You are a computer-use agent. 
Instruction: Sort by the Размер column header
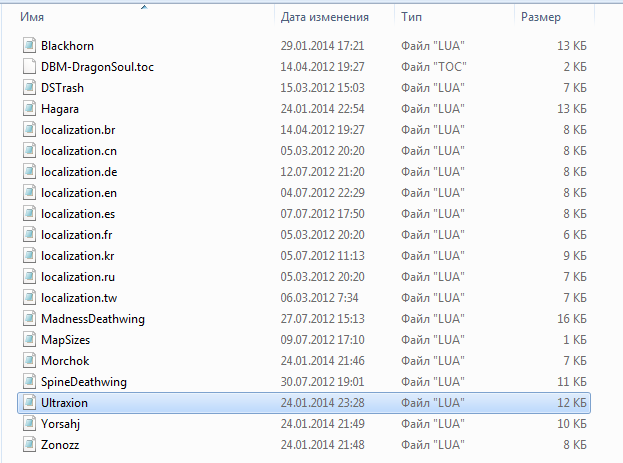click(x=541, y=17)
